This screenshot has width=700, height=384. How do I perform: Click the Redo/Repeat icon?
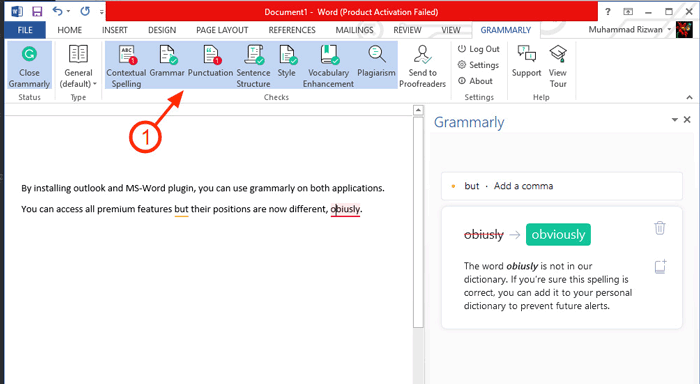85,11
